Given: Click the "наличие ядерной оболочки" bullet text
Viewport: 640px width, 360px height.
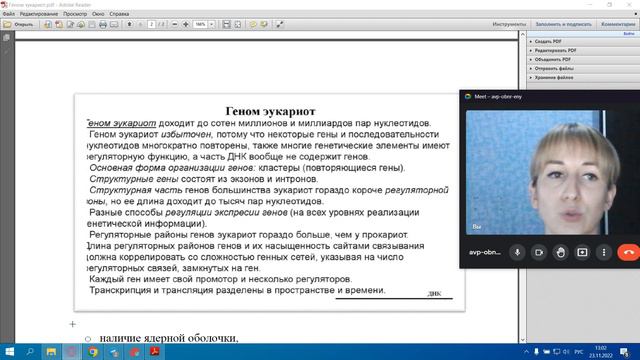Looking at the screenshot, I should [x=169, y=338].
